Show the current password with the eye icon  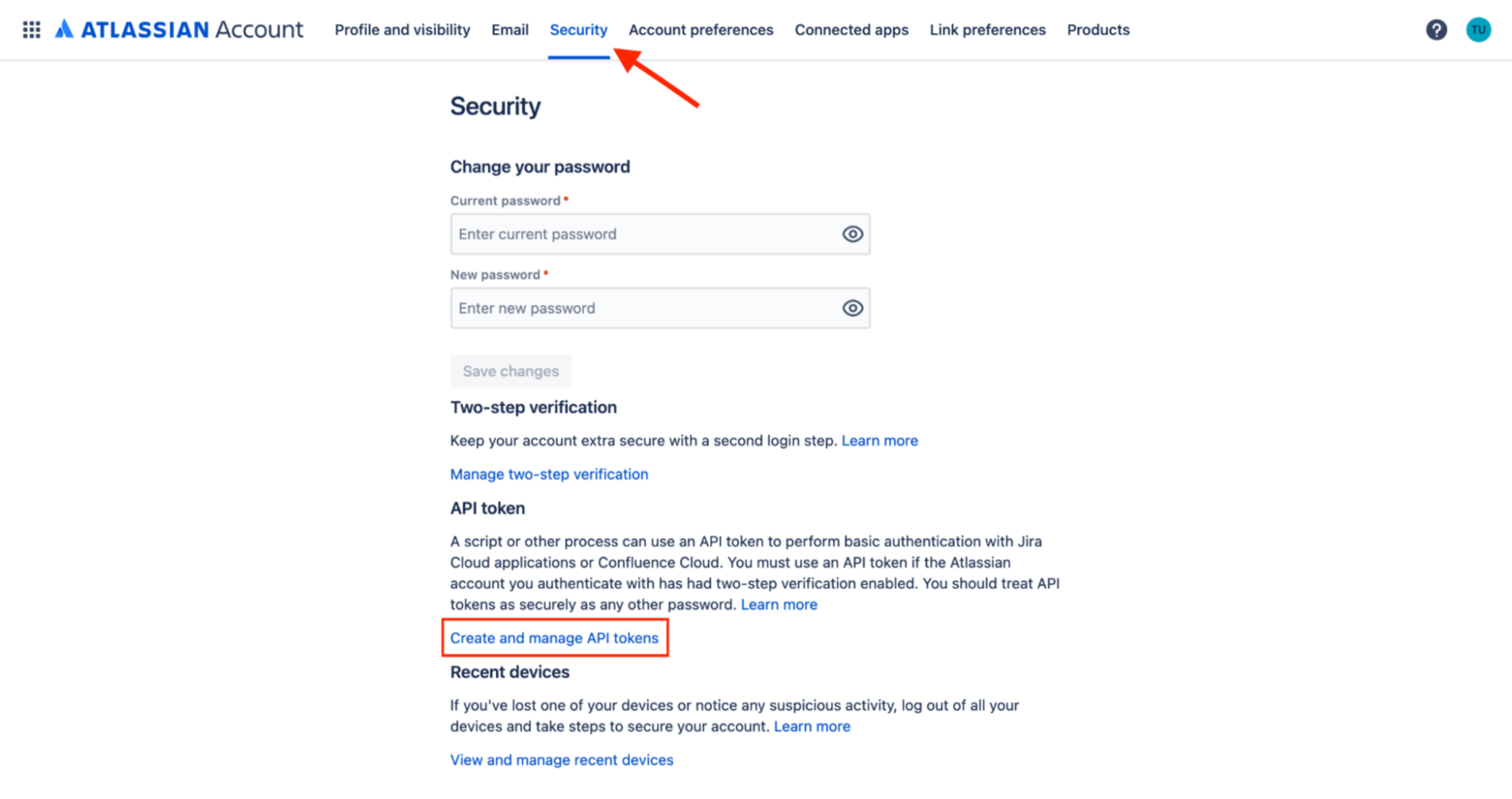[x=852, y=233]
